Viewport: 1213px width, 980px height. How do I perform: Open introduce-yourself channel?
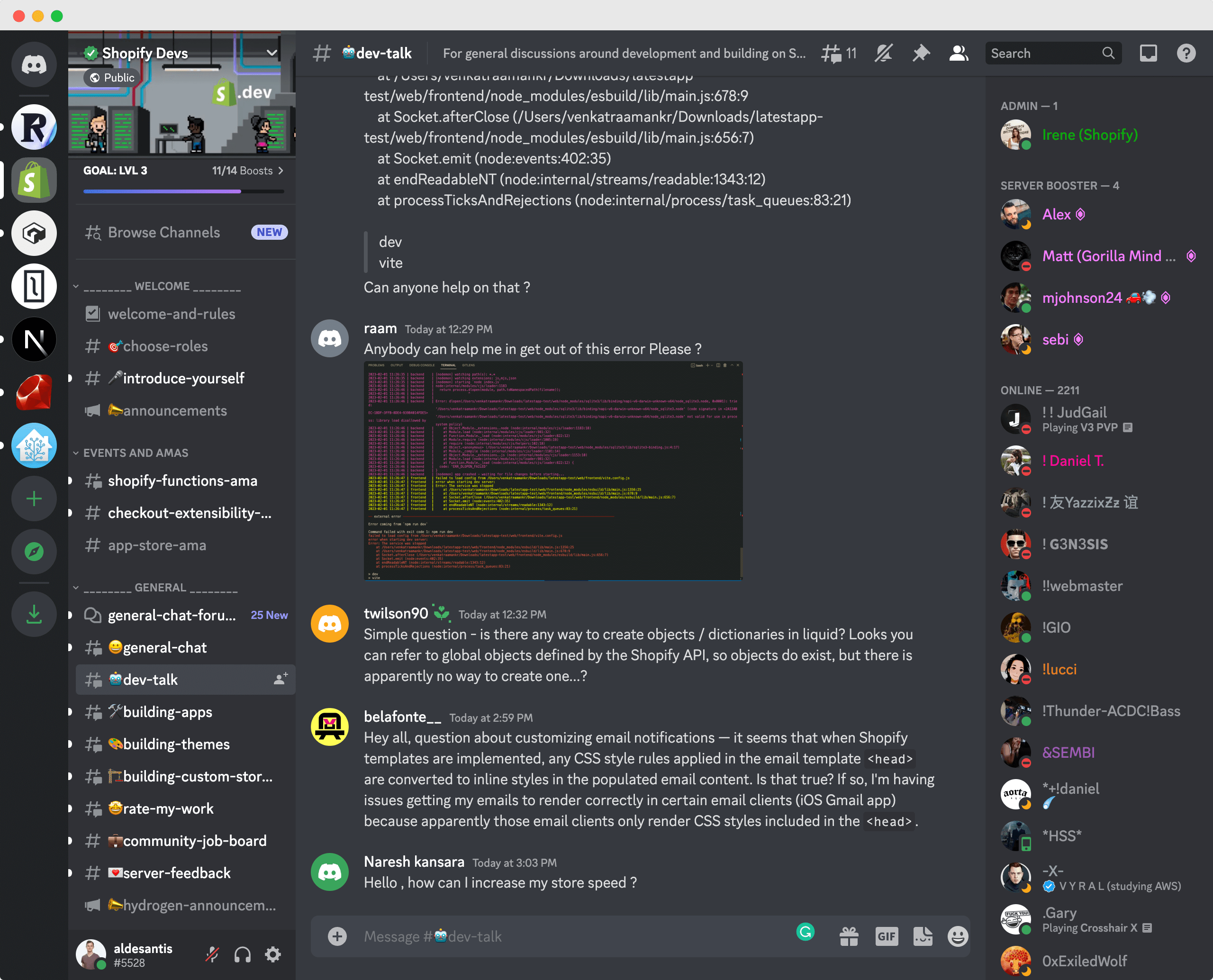click(185, 378)
